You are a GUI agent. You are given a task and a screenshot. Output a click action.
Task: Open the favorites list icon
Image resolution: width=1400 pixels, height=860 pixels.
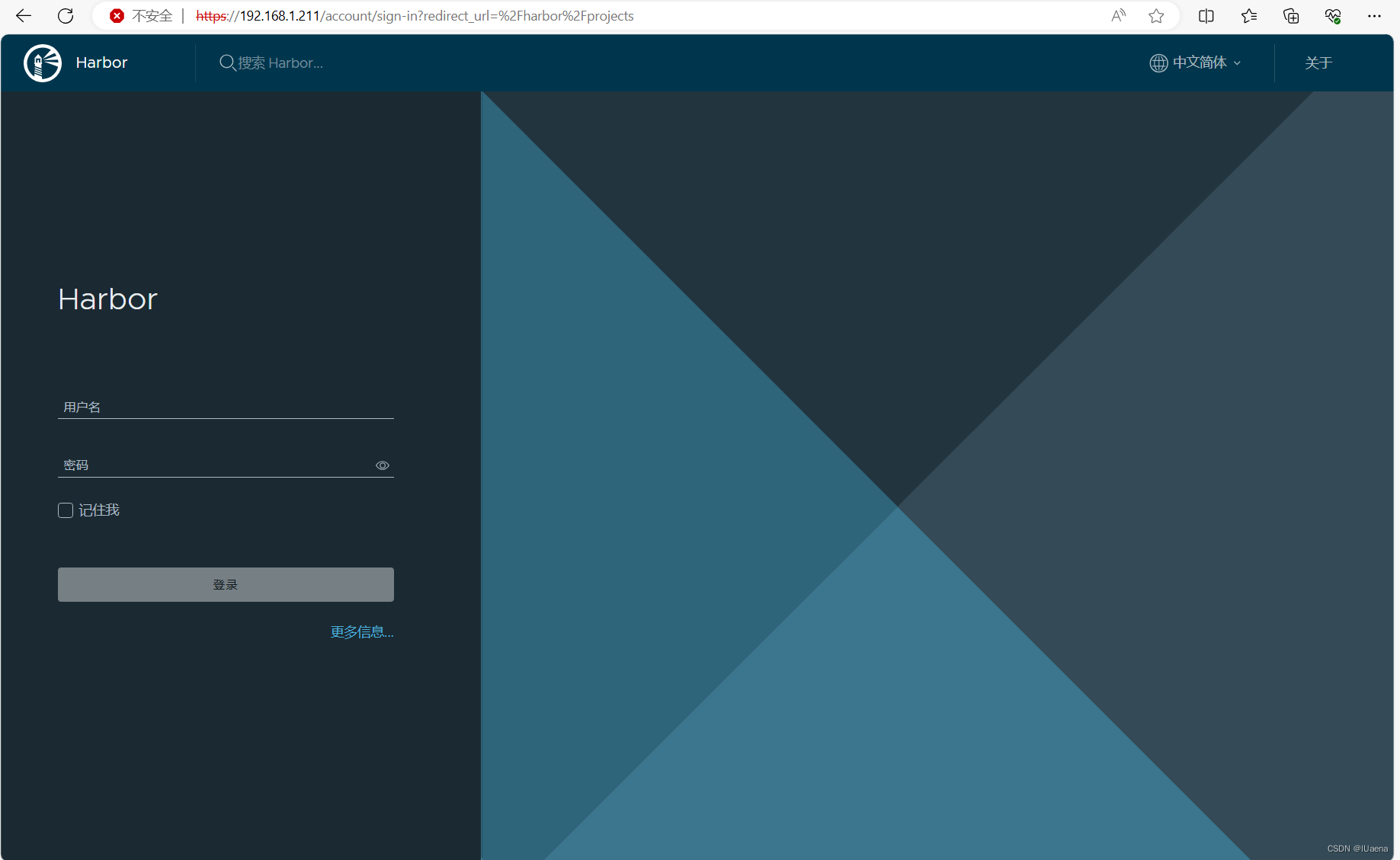coord(1249,16)
